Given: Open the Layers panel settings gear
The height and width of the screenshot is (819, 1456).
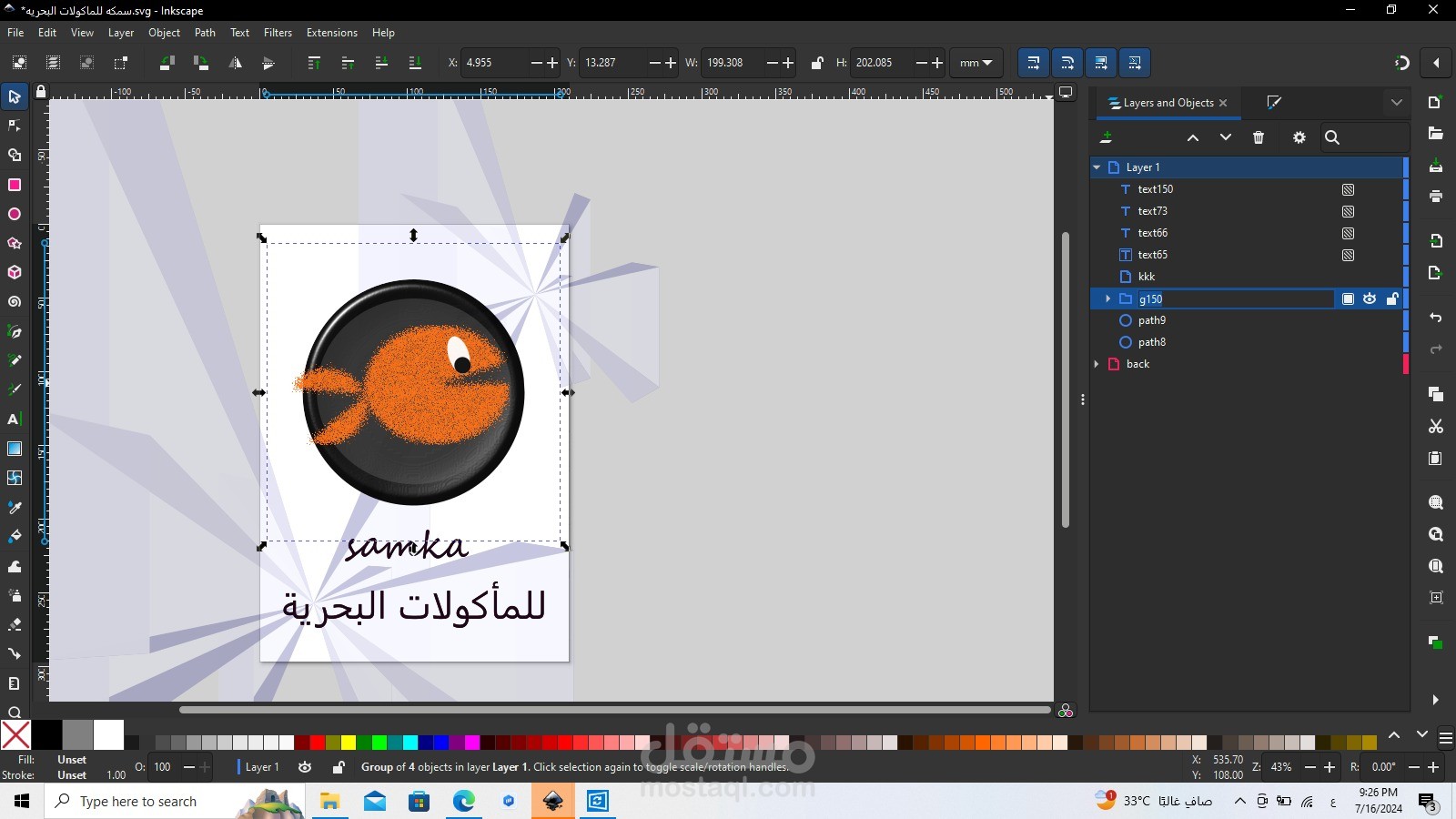Looking at the screenshot, I should pyautogui.click(x=1299, y=137).
